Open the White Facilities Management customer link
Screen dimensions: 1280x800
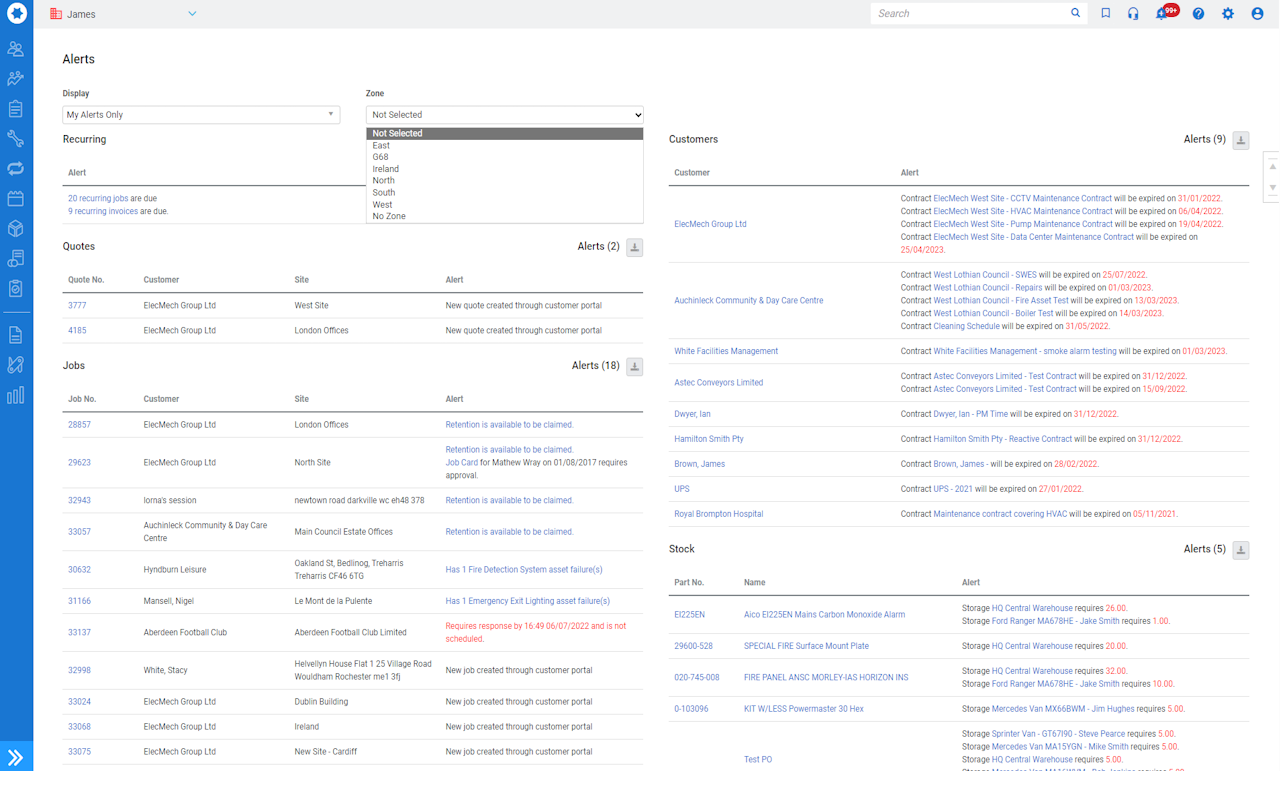[x=726, y=351]
